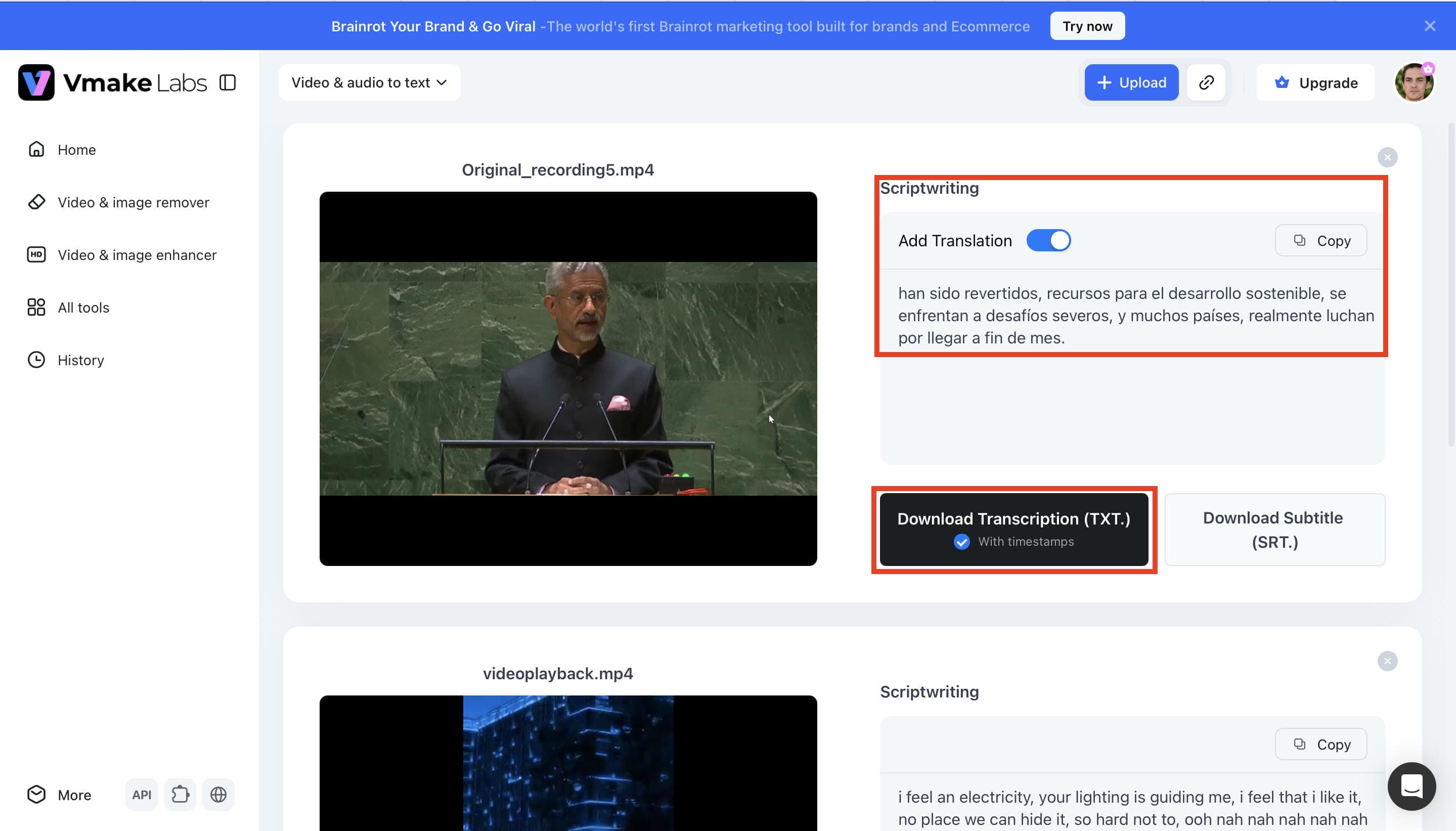
Task: Click the HD enhancer icon
Action: 36,254
